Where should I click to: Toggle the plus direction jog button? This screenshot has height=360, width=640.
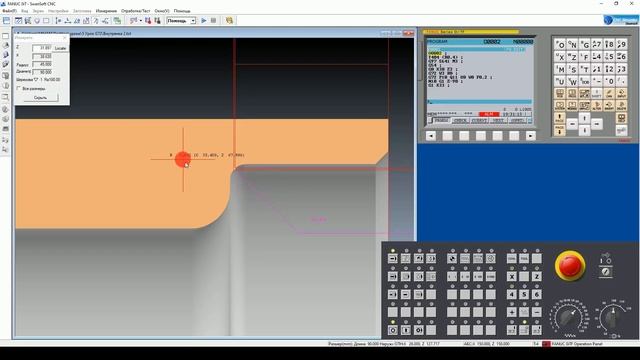[512, 312]
